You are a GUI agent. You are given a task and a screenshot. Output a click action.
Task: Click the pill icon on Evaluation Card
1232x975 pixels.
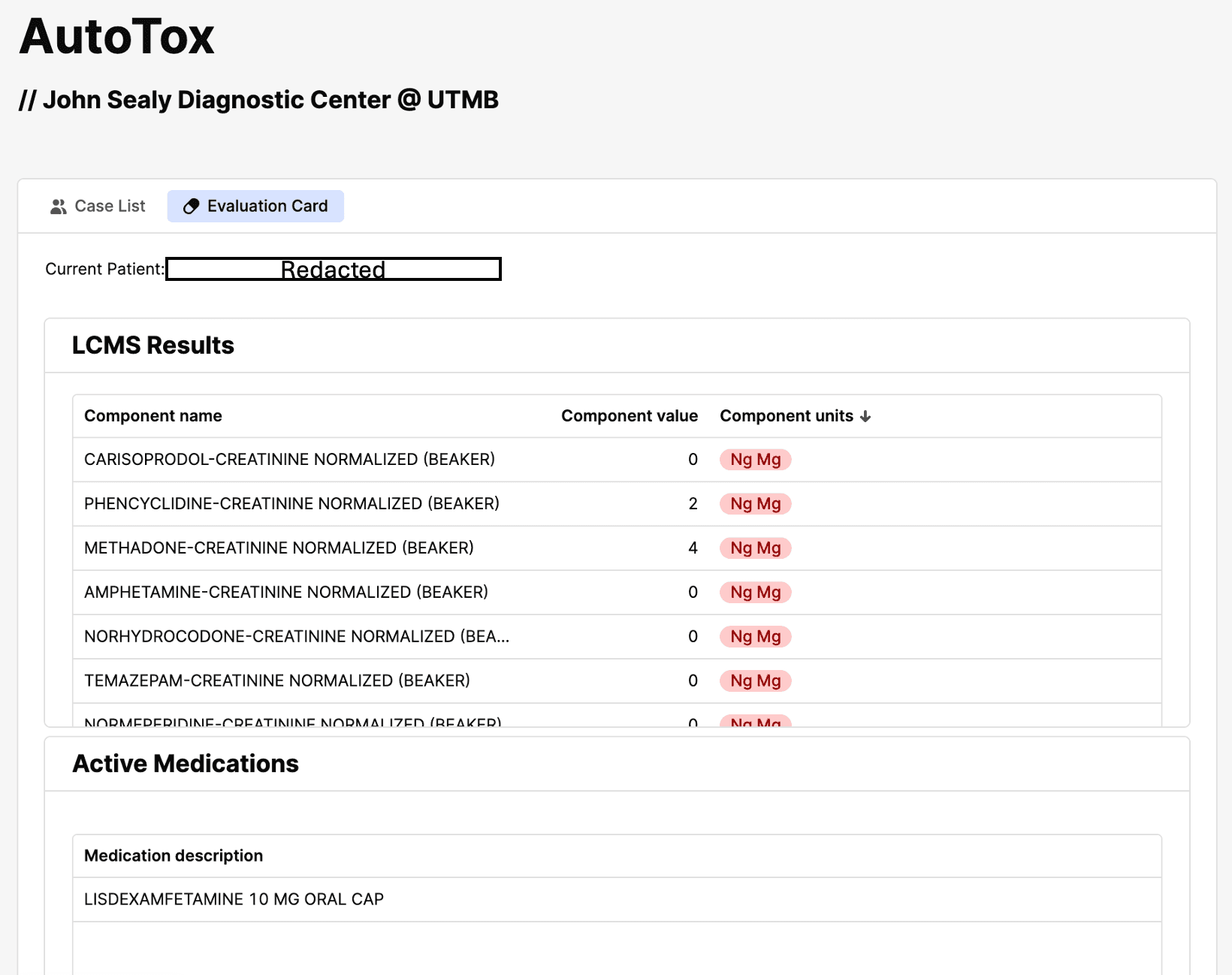tap(192, 207)
